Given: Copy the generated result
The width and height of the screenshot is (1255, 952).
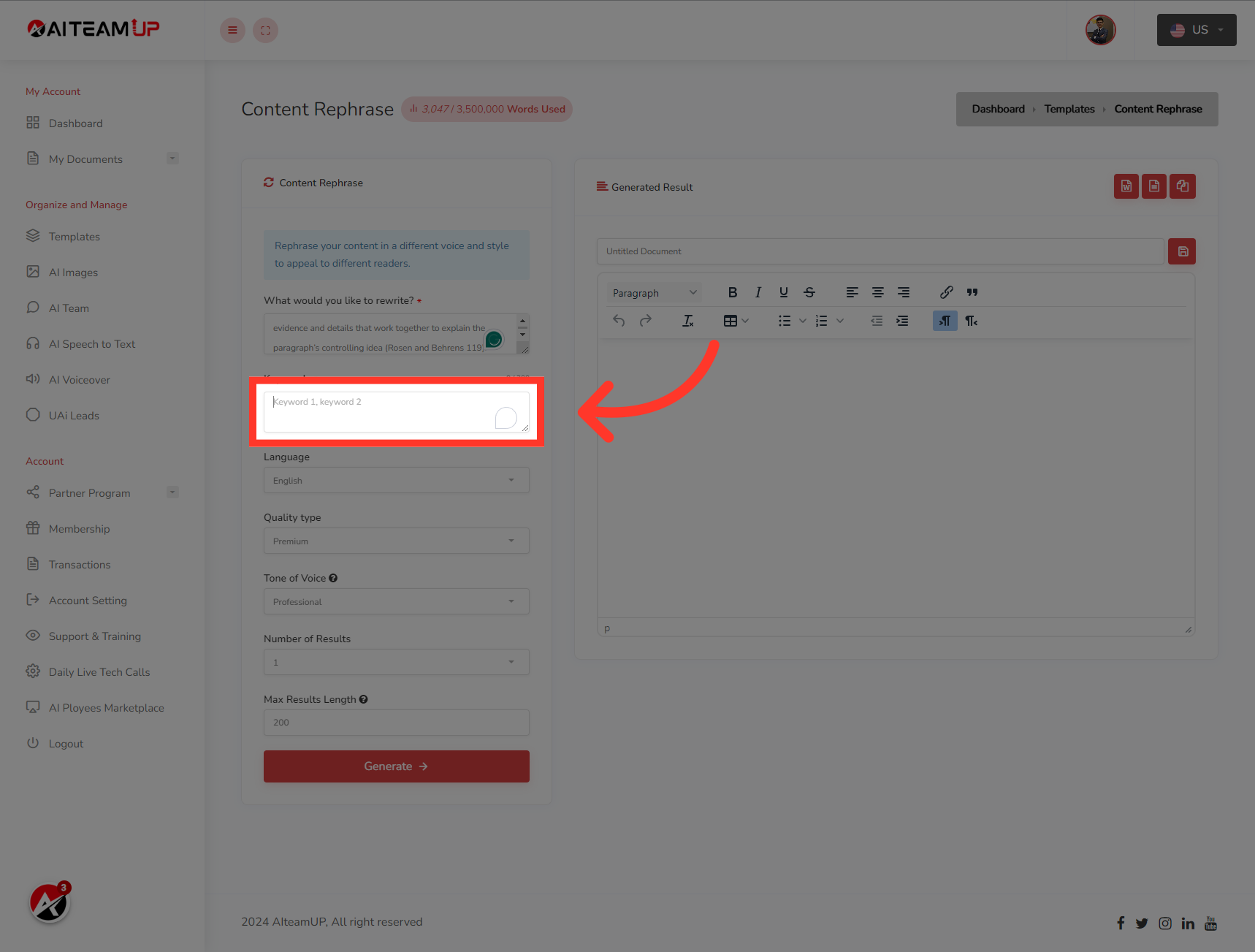Looking at the screenshot, I should tap(1182, 186).
